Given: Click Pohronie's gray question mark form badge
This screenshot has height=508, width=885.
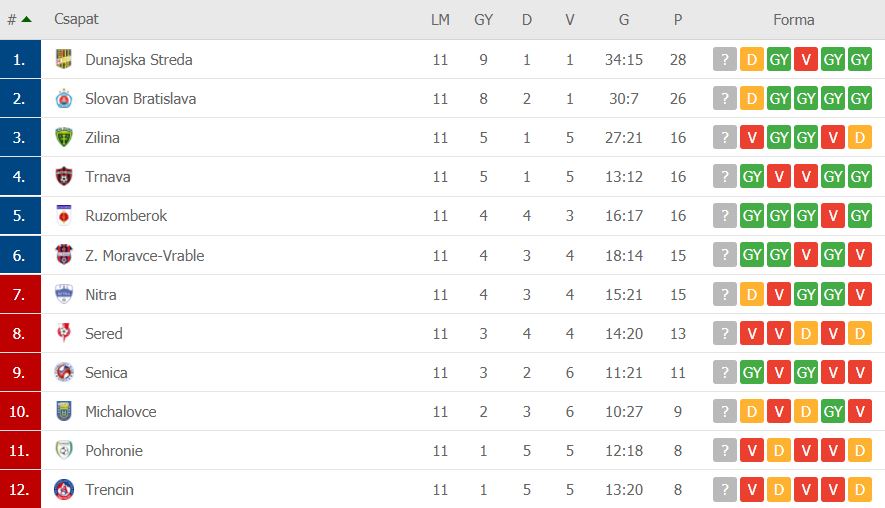Looking at the screenshot, I should 724,451.
